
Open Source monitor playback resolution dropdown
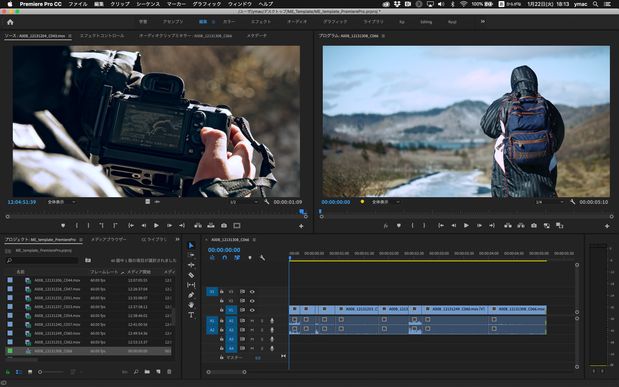click(244, 202)
